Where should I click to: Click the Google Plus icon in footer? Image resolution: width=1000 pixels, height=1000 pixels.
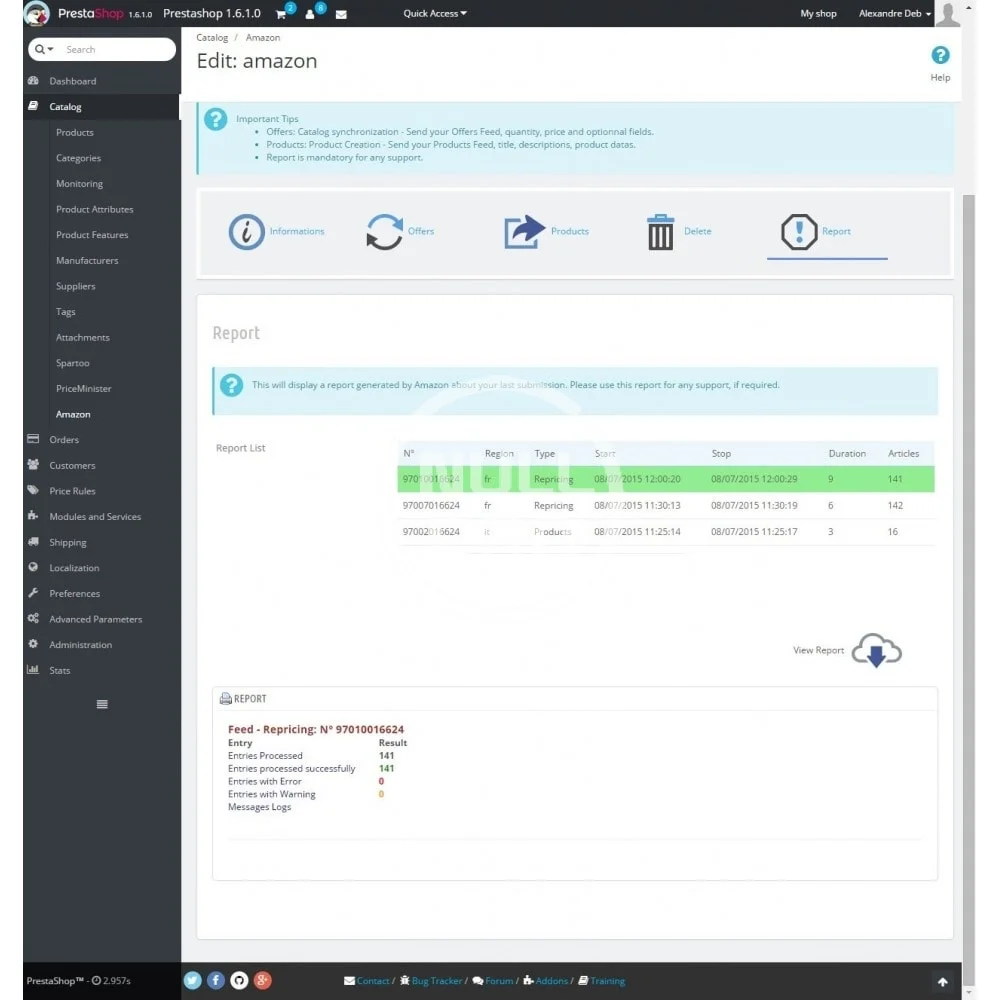coord(263,981)
